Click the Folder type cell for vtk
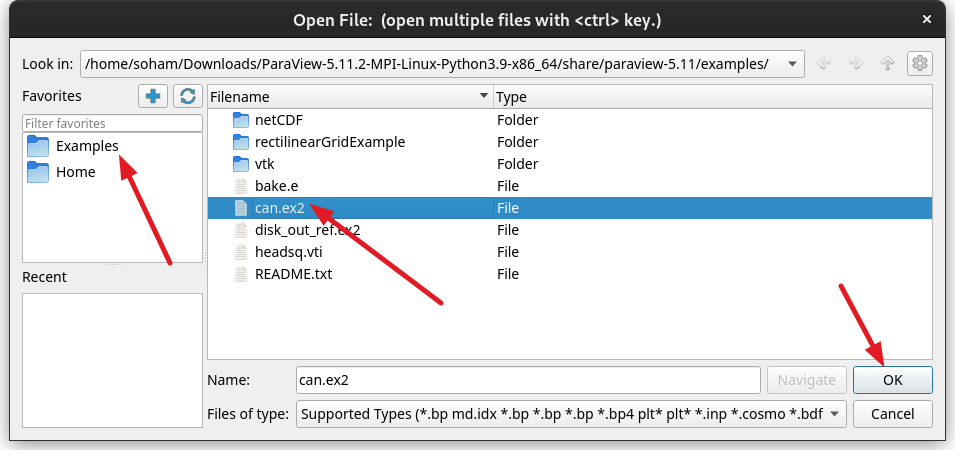 517,164
